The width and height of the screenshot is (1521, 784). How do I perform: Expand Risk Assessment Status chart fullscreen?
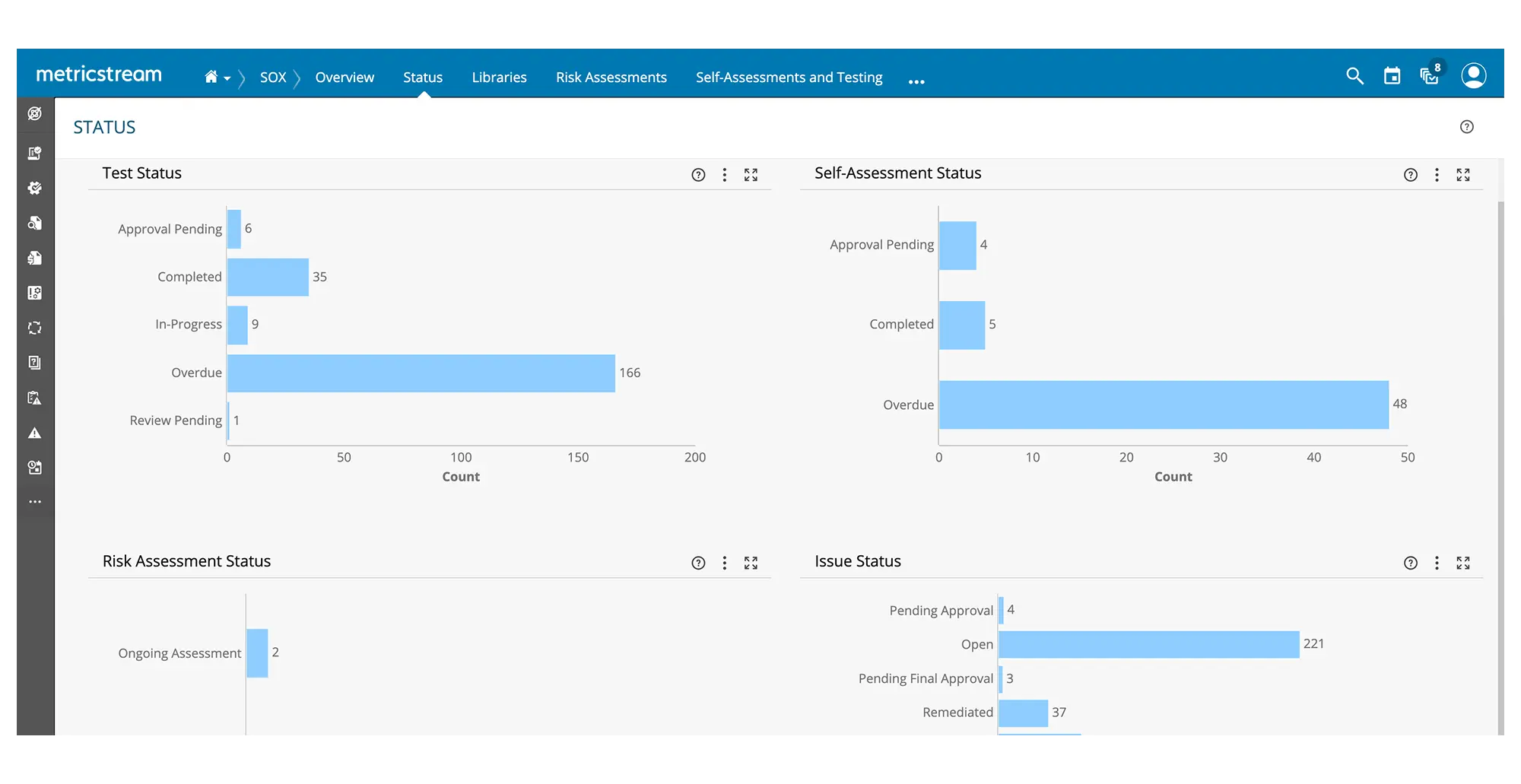(x=751, y=563)
